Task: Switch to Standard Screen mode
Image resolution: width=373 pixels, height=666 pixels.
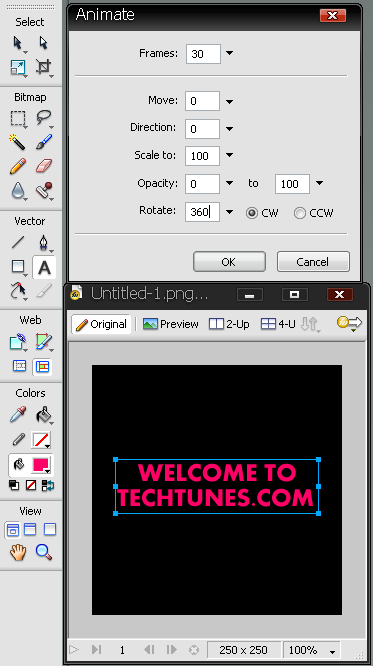Action: 13,530
